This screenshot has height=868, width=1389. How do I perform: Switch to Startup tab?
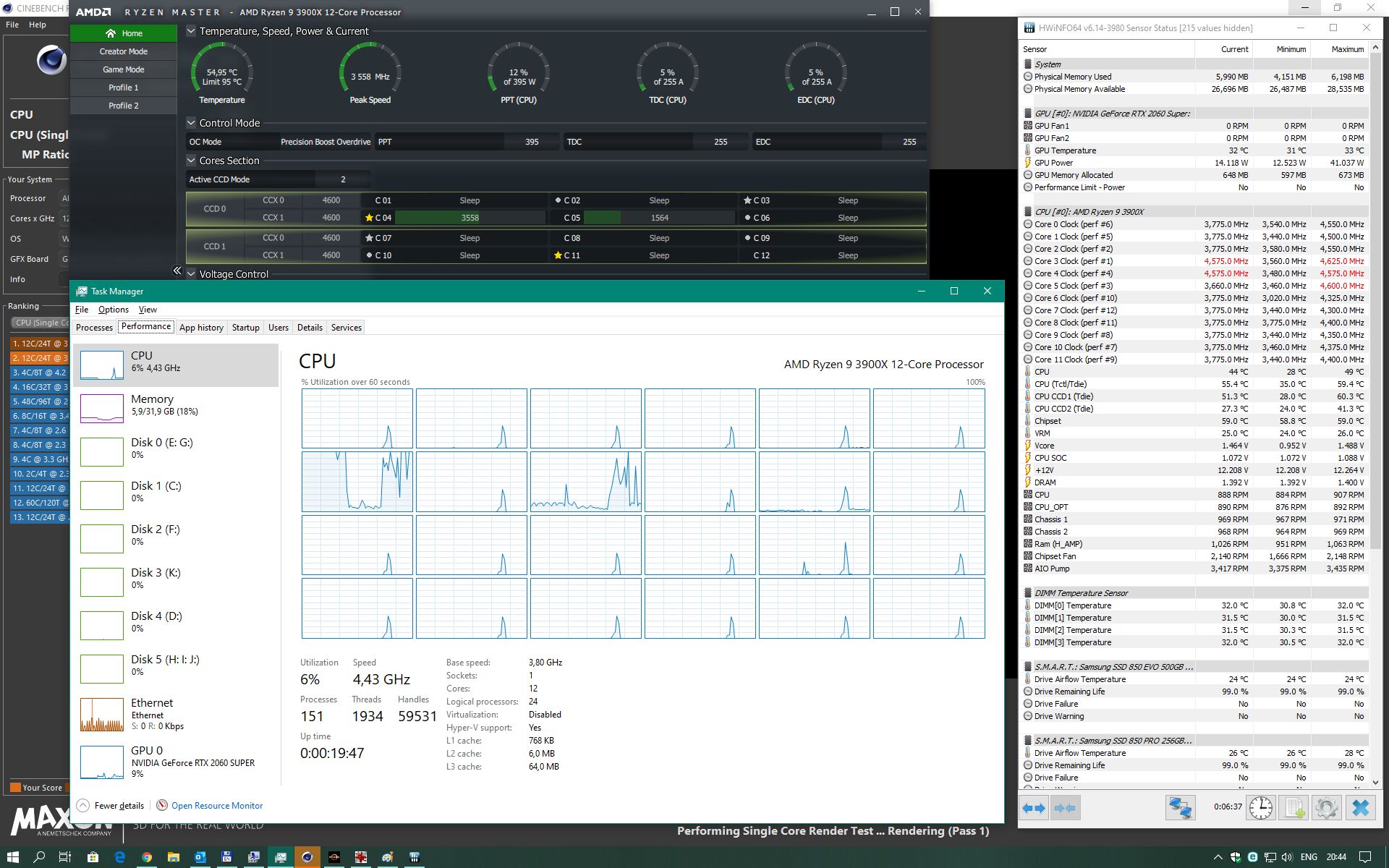point(245,328)
